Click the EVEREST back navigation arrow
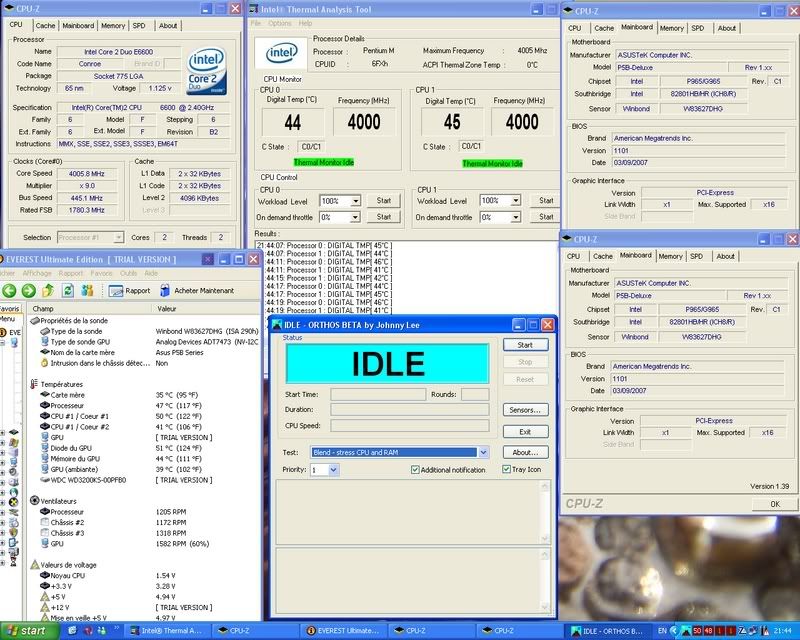 (10, 290)
